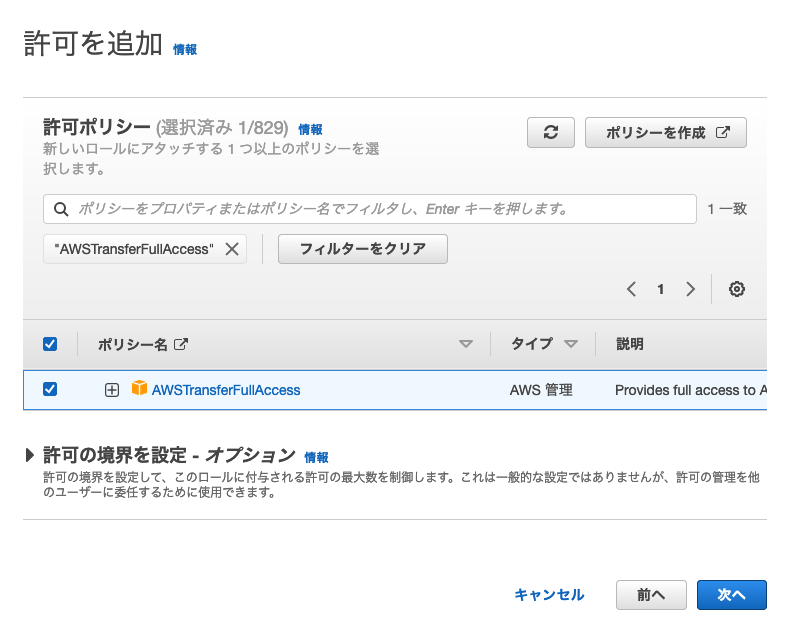This screenshot has width=787, height=618.
Task: Click the Provides full access description cell
Action: (691, 390)
